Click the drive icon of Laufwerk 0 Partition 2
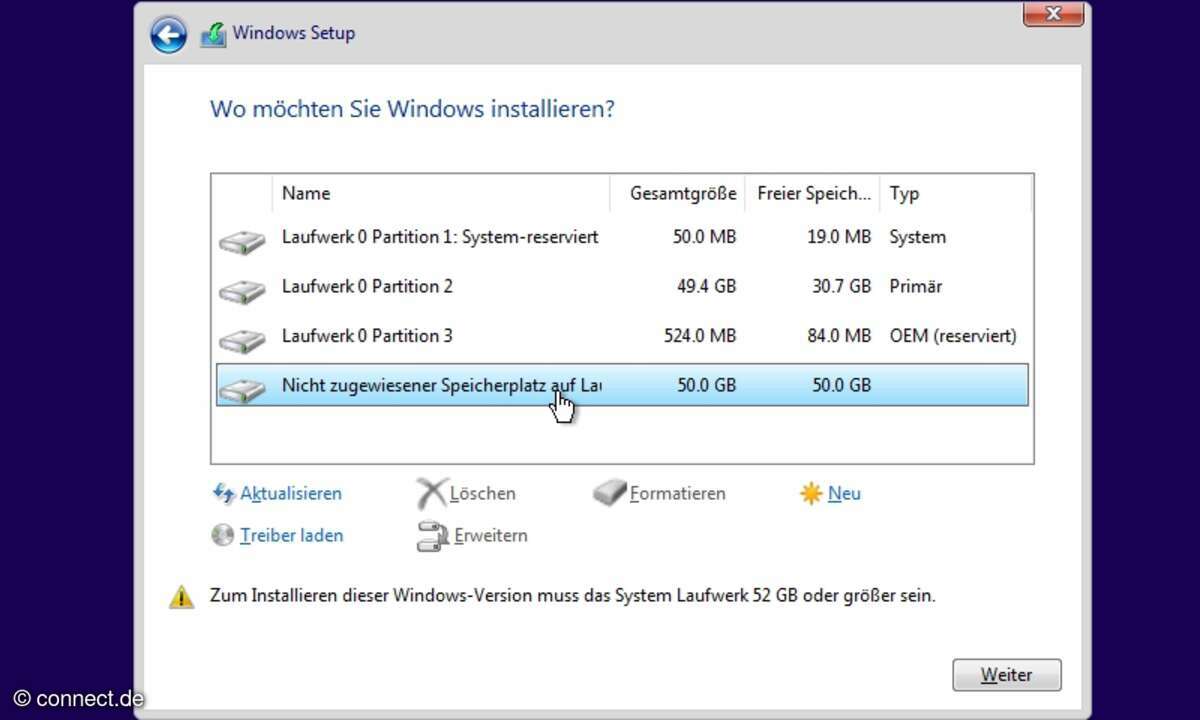 click(241, 290)
